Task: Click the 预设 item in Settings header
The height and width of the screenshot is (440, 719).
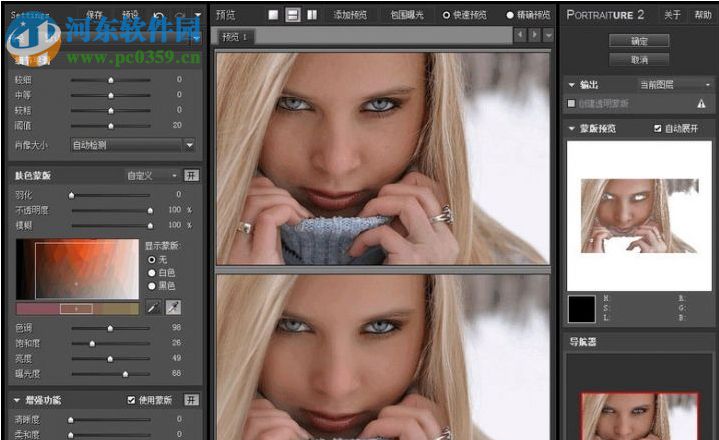Action: click(x=130, y=15)
